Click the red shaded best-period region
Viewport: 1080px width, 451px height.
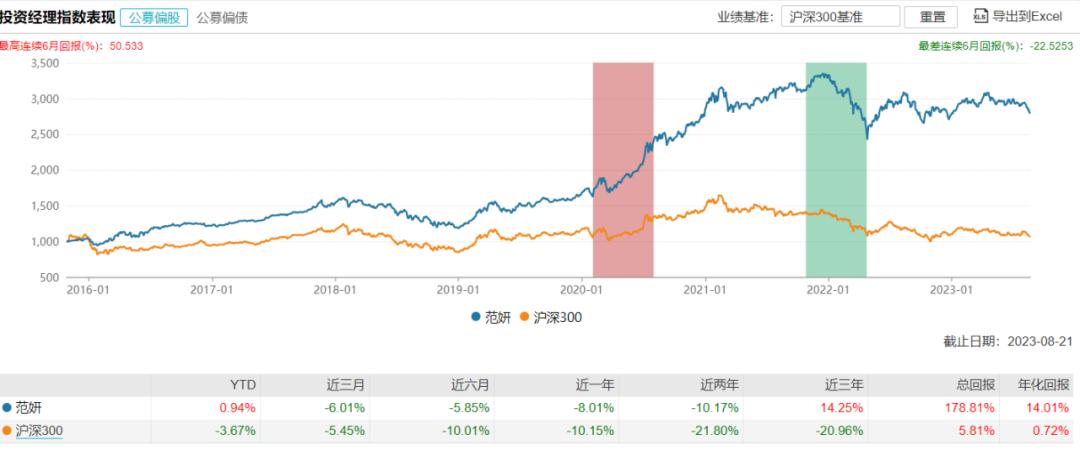point(622,168)
